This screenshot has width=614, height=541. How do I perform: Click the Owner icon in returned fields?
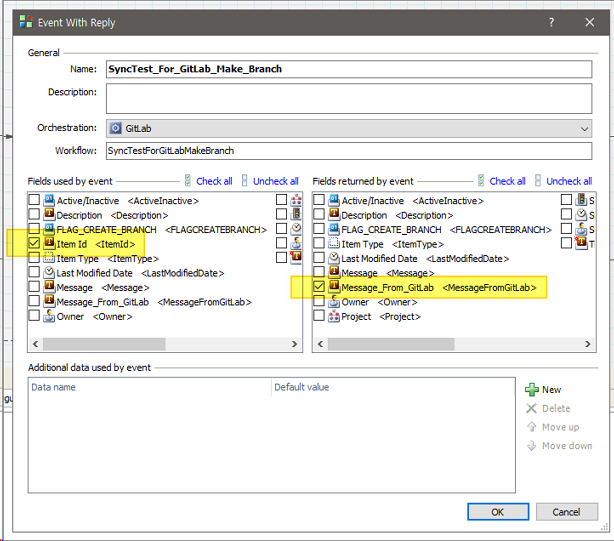334,302
